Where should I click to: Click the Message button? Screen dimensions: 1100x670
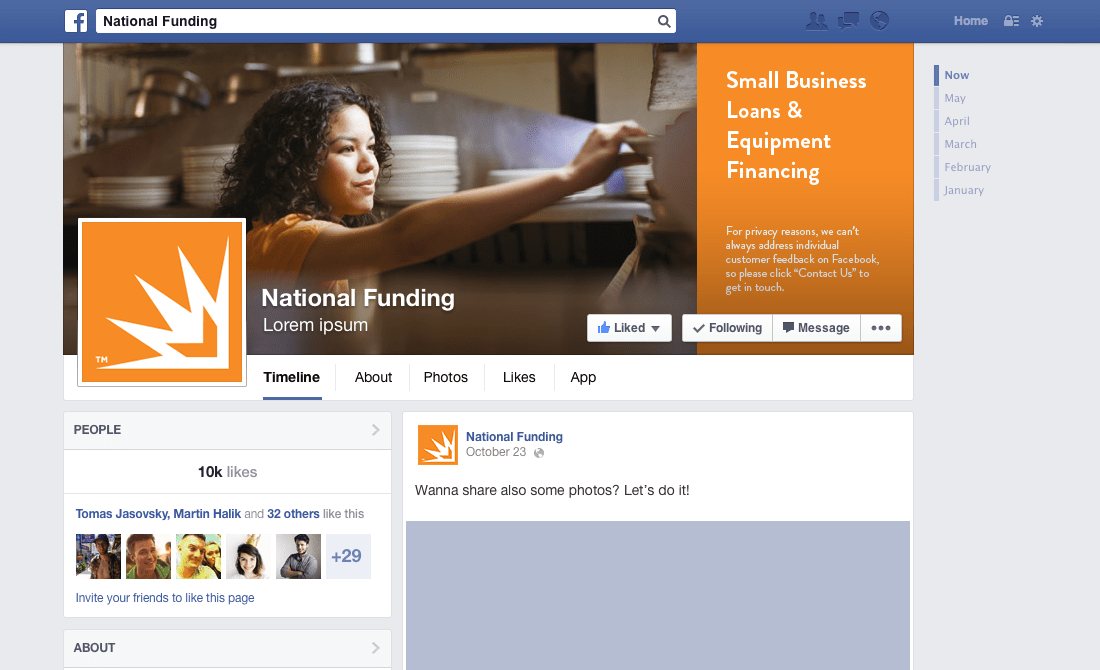click(816, 328)
